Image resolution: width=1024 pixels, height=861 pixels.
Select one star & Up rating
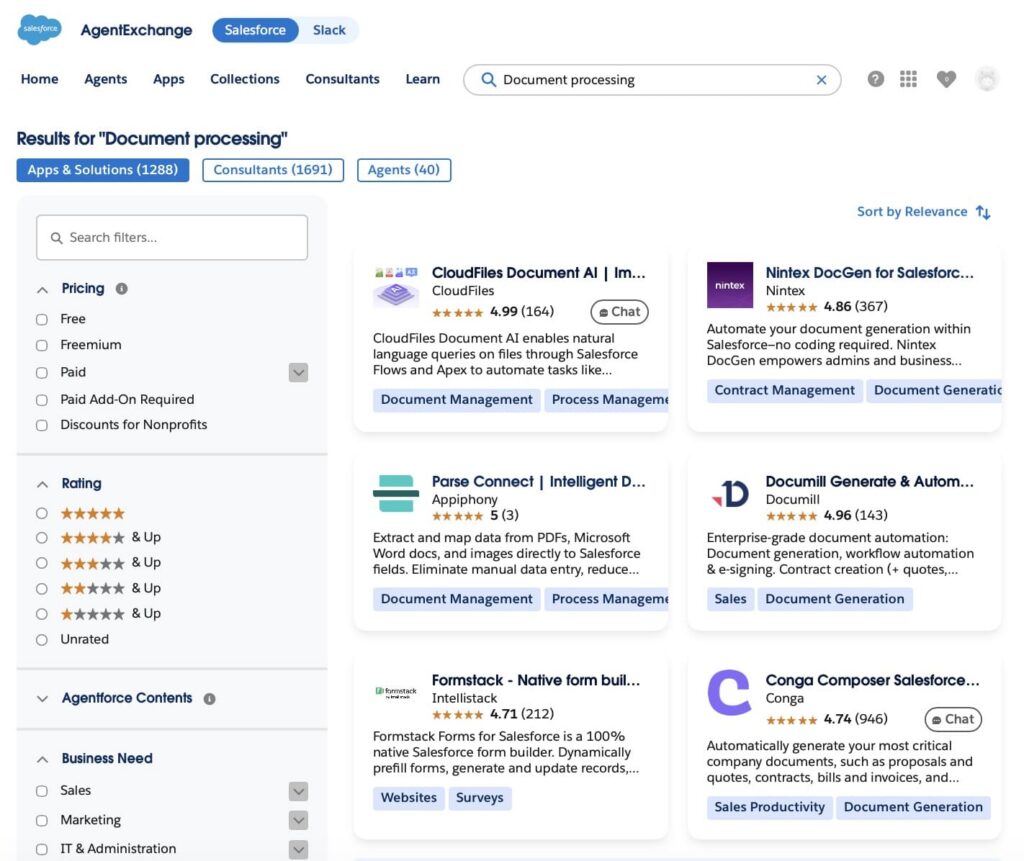coord(42,615)
